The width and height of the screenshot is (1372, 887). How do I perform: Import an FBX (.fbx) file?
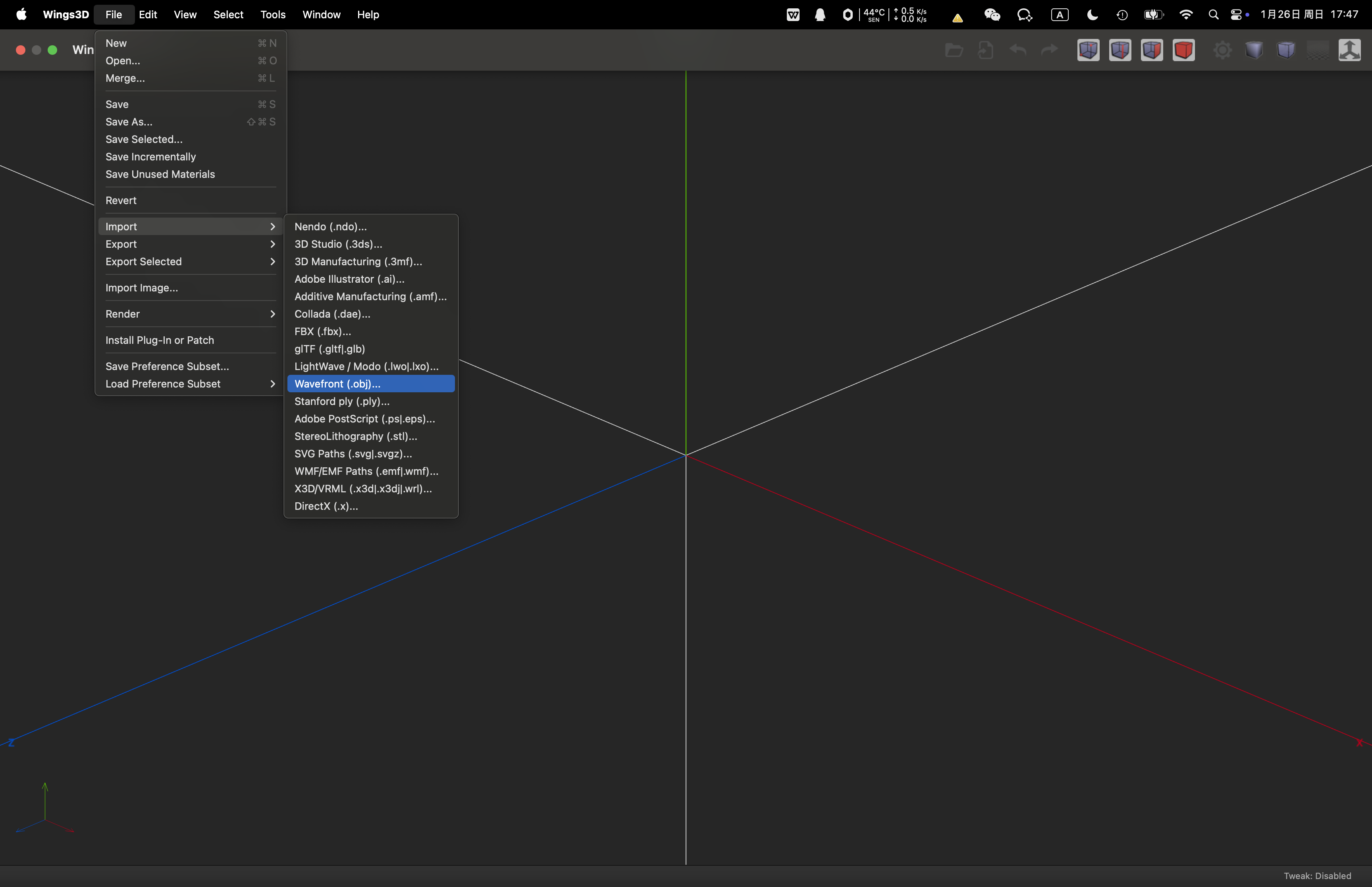click(371, 331)
